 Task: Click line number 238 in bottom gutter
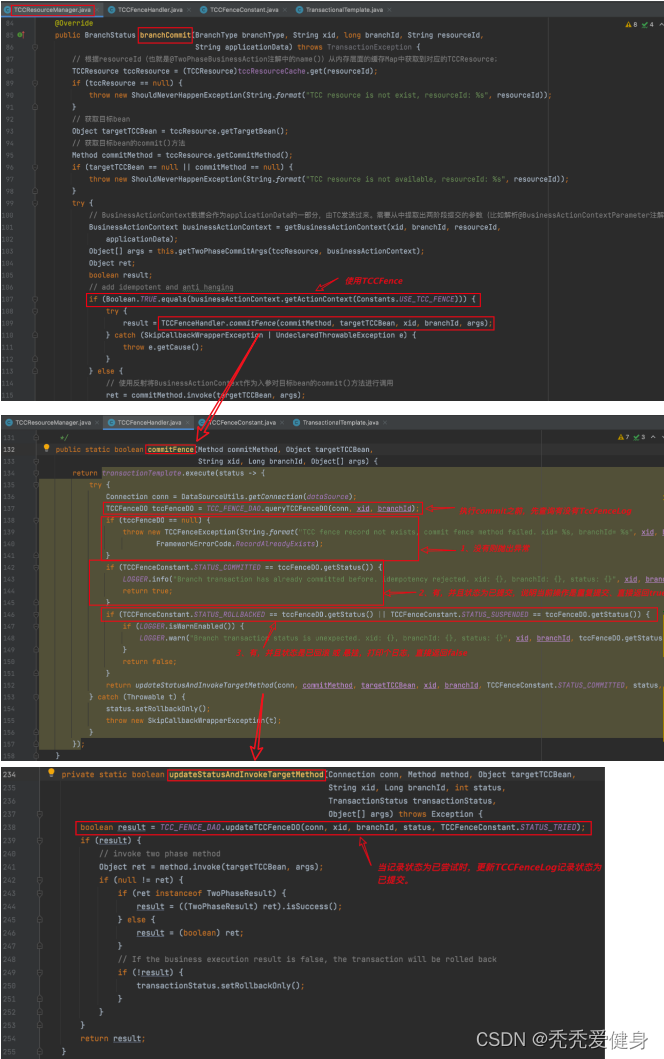click(x=9, y=827)
